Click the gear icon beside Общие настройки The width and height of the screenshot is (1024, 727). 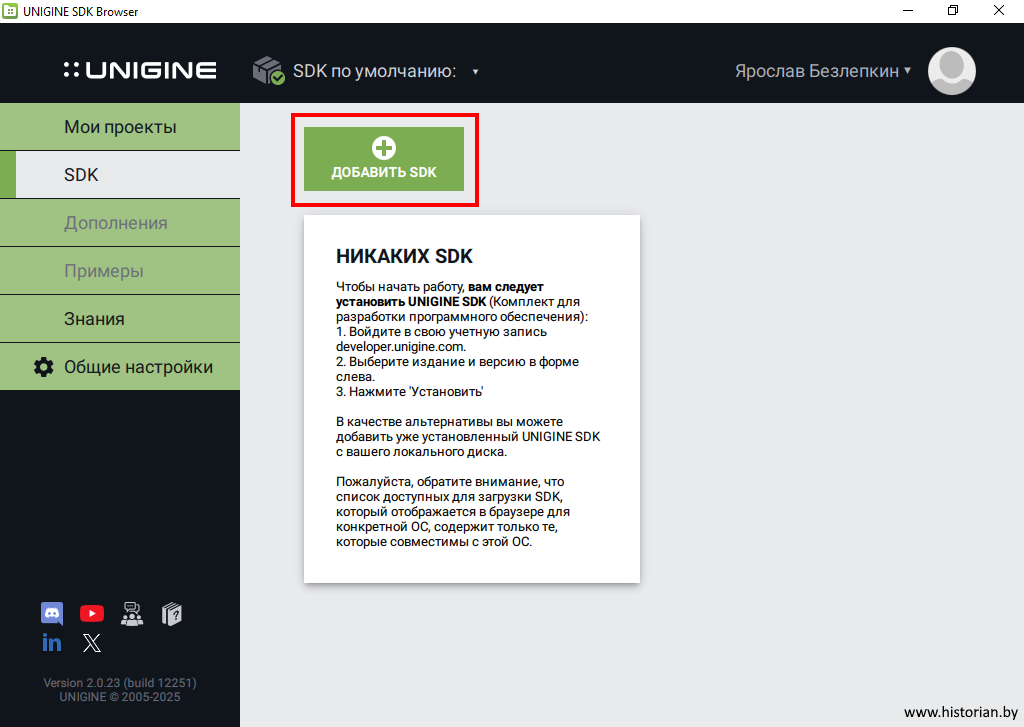click(x=44, y=367)
